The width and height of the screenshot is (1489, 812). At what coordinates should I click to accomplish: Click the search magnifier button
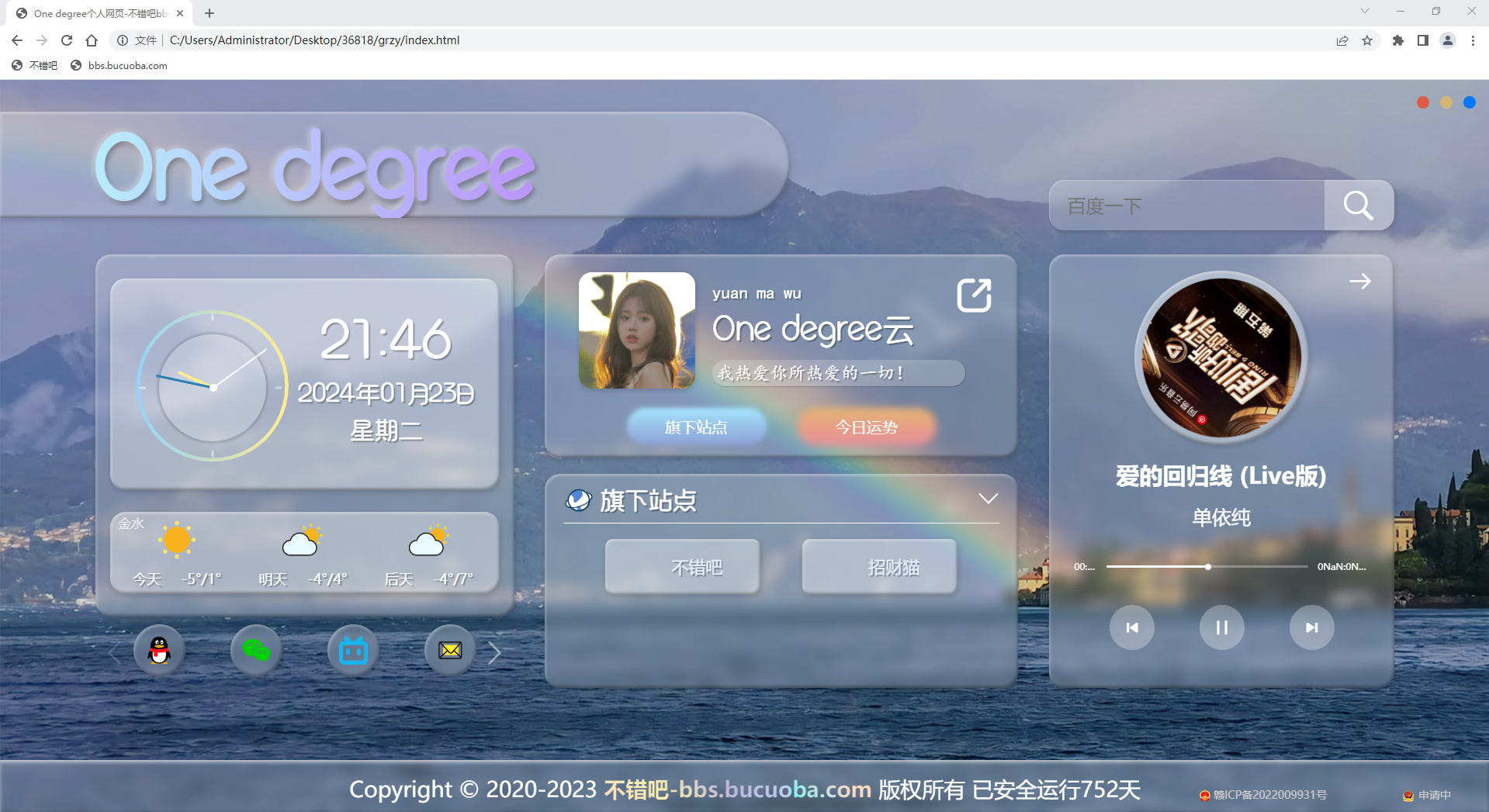(1358, 206)
